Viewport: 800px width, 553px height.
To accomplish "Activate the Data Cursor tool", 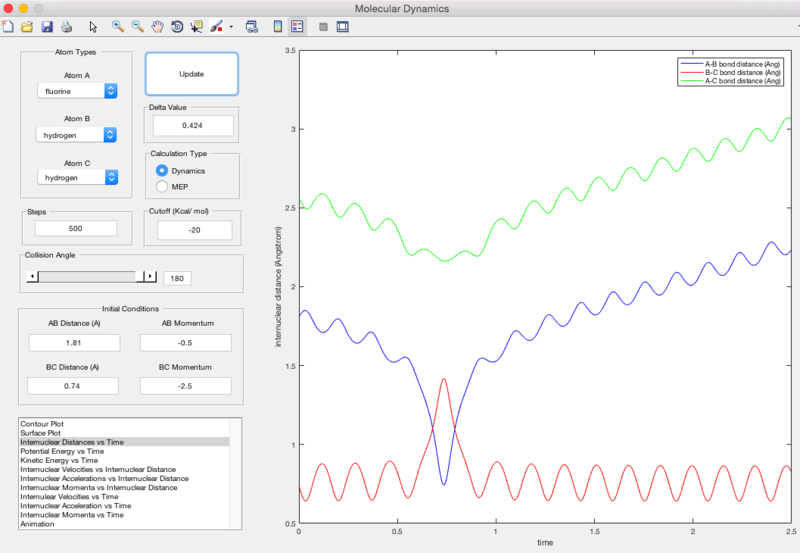I will [x=196, y=27].
